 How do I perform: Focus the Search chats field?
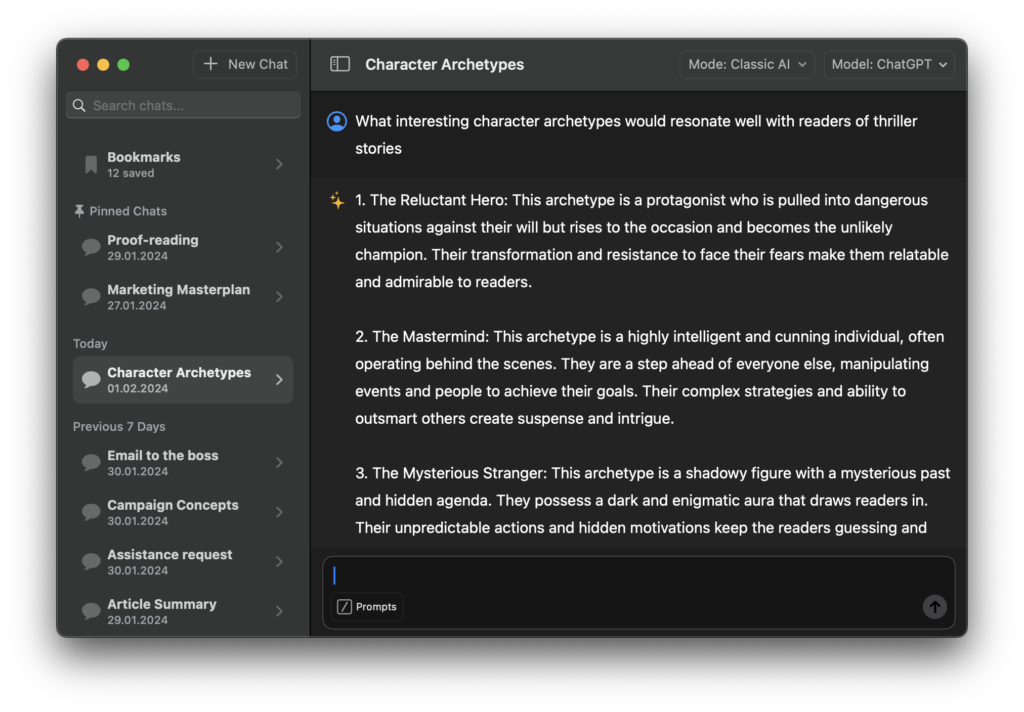click(x=183, y=105)
